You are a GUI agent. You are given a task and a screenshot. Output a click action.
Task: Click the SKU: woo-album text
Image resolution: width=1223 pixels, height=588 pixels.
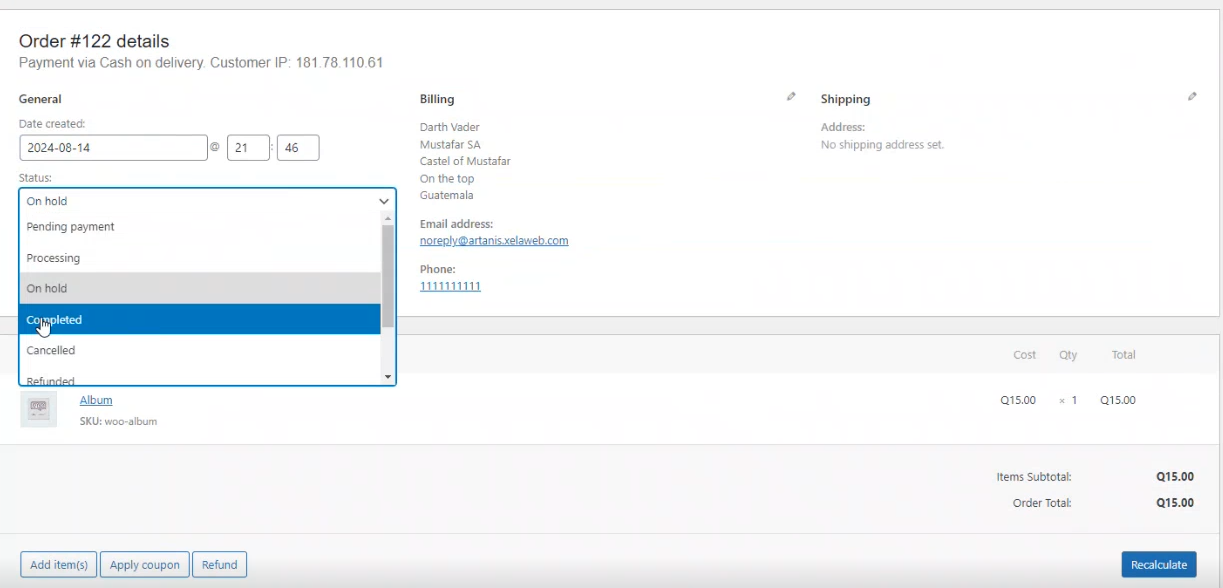point(118,422)
